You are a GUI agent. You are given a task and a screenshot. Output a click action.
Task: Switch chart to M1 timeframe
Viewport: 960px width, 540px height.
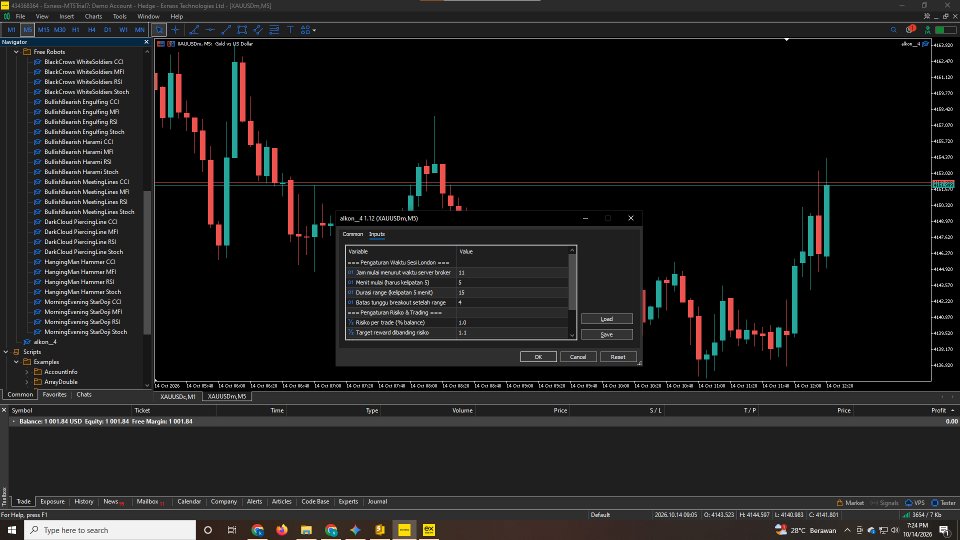pos(12,29)
